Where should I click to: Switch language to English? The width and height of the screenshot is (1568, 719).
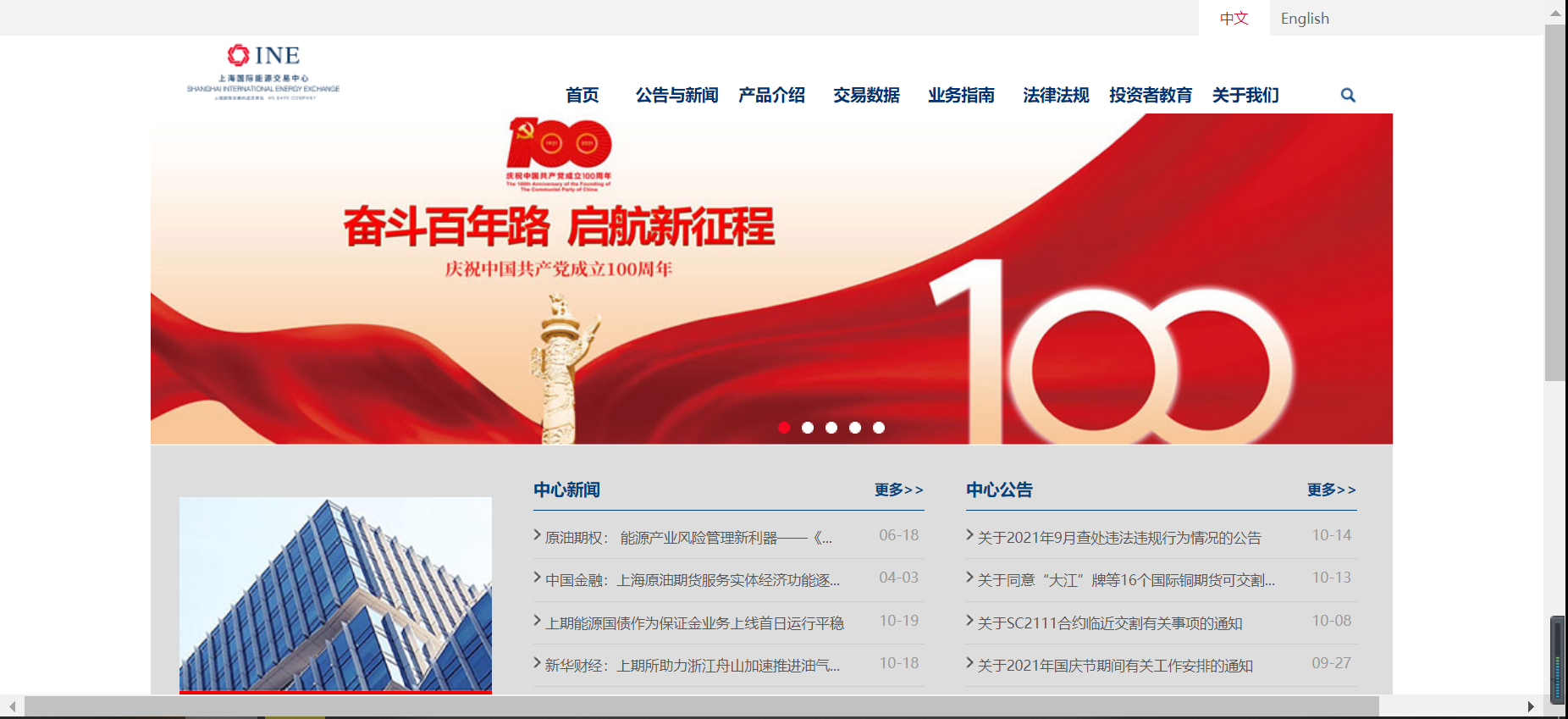(1305, 19)
